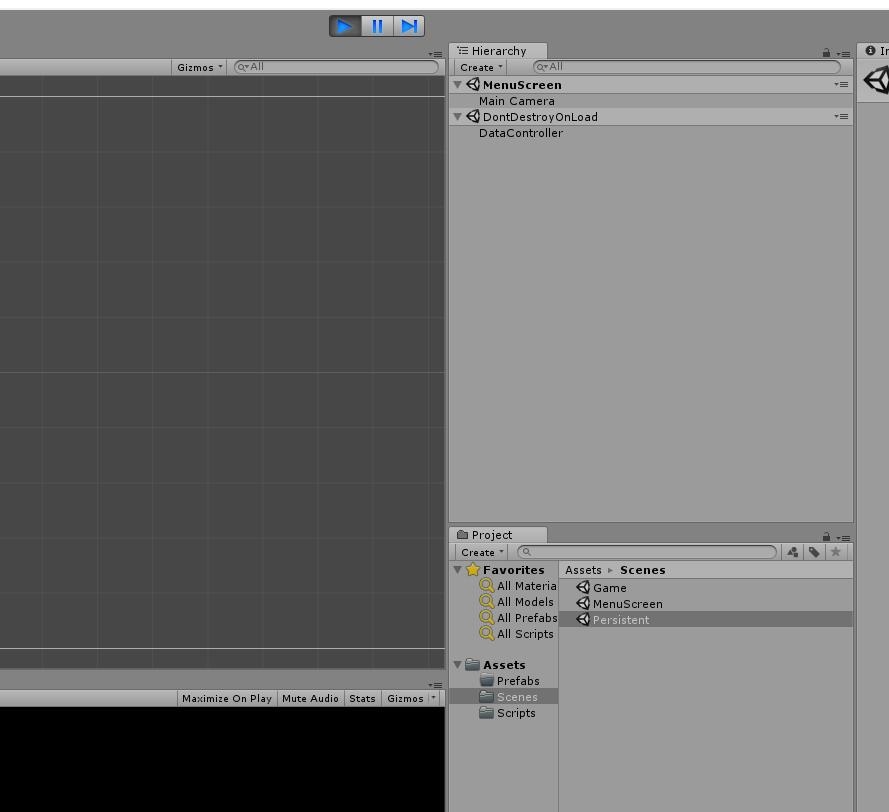Open the Prefabs folder
The image size is (889, 812).
point(509,681)
